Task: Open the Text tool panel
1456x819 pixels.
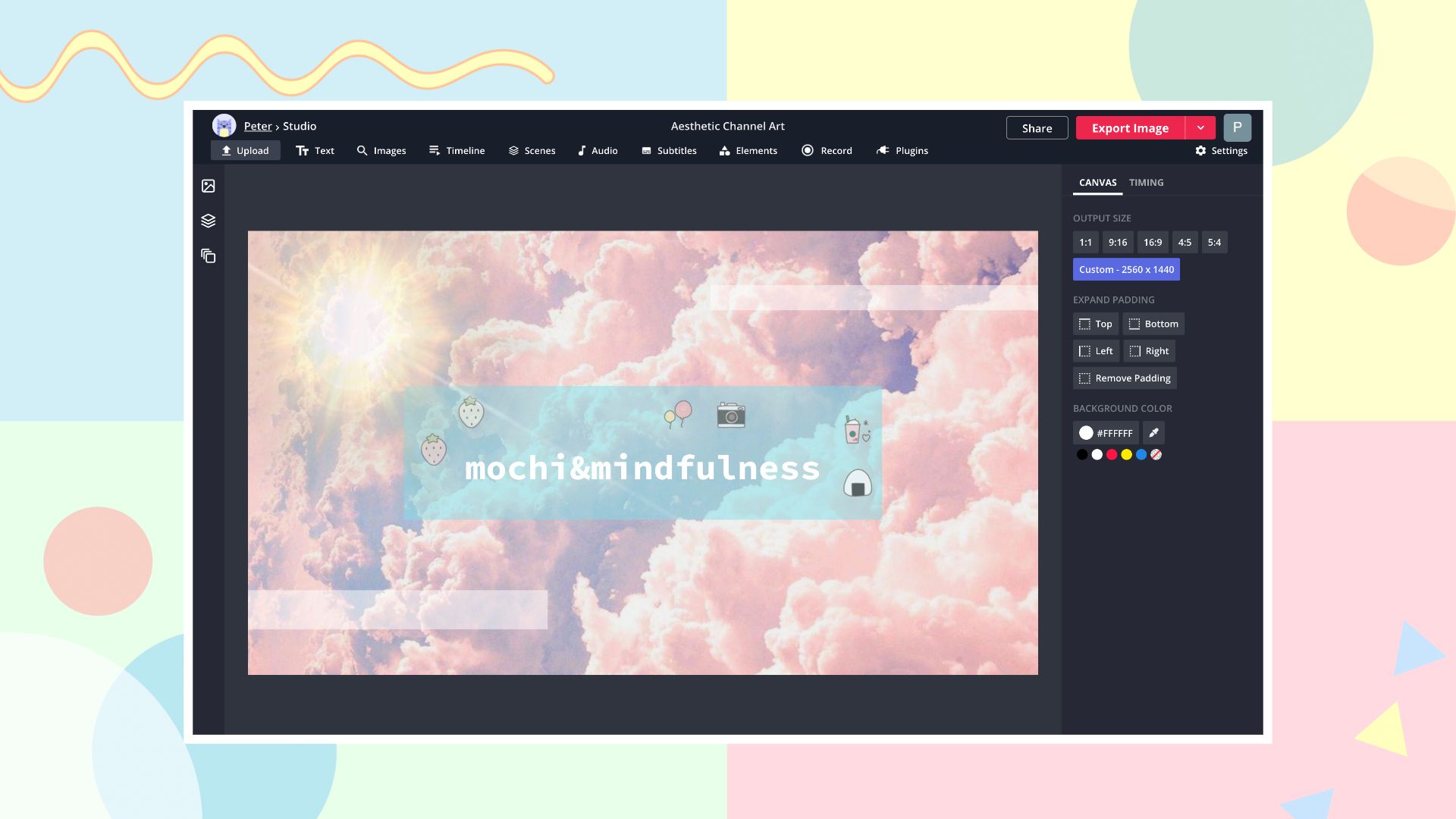Action: pos(314,150)
